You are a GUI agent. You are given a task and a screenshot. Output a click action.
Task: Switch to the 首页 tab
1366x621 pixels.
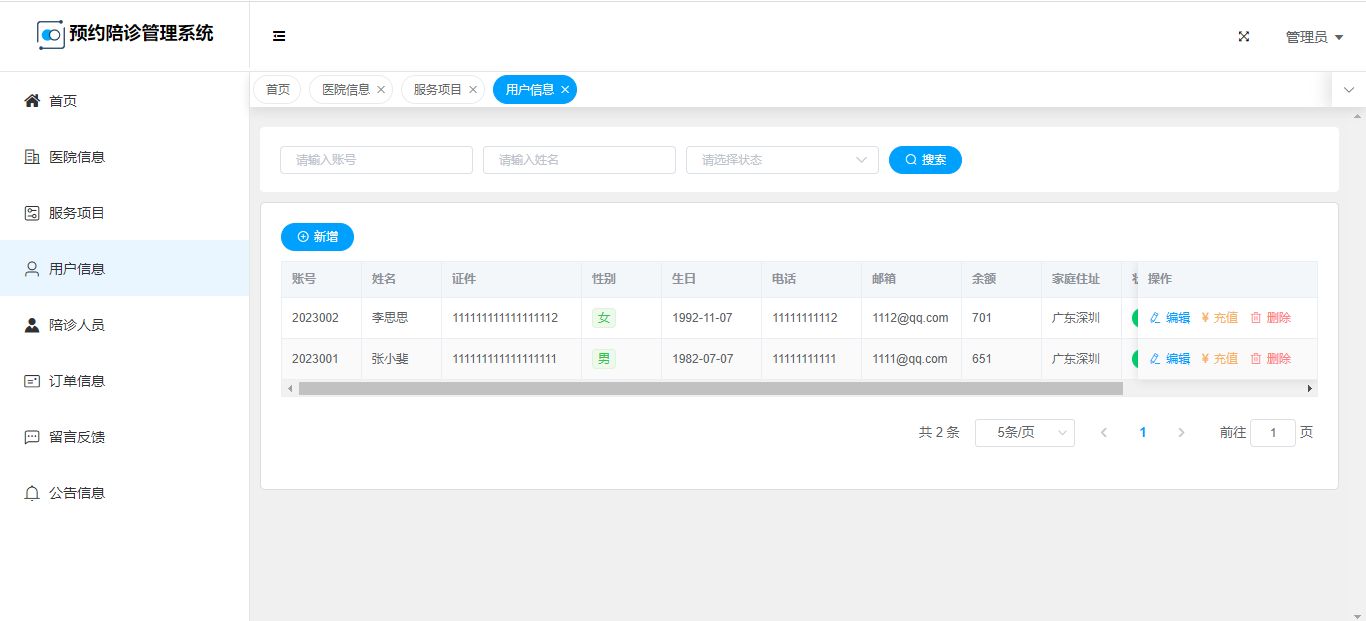pos(277,90)
